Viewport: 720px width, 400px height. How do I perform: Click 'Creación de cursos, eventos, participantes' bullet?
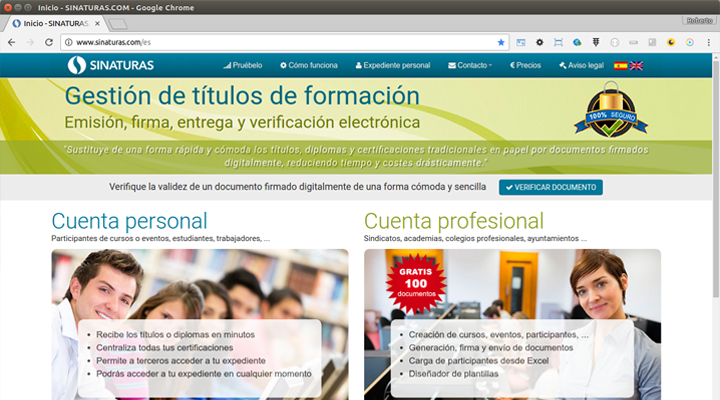click(x=499, y=334)
